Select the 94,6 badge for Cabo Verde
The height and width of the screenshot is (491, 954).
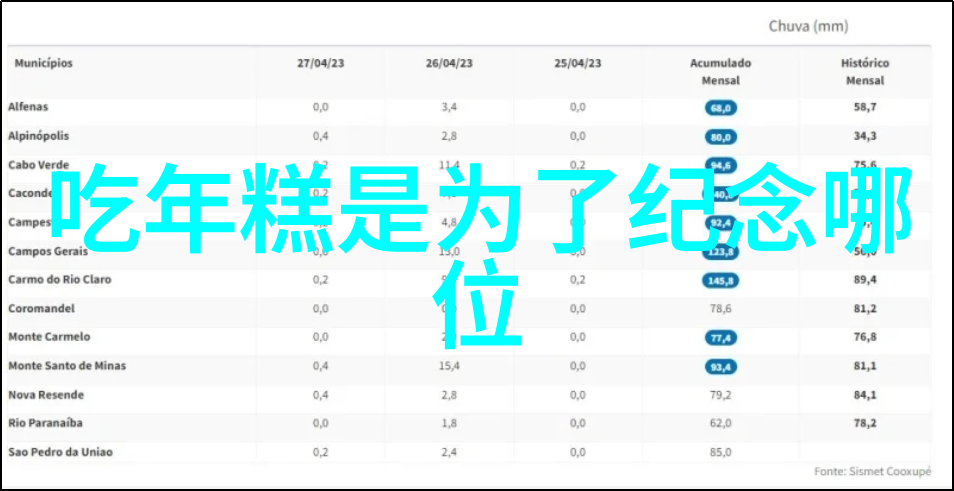tap(720, 165)
